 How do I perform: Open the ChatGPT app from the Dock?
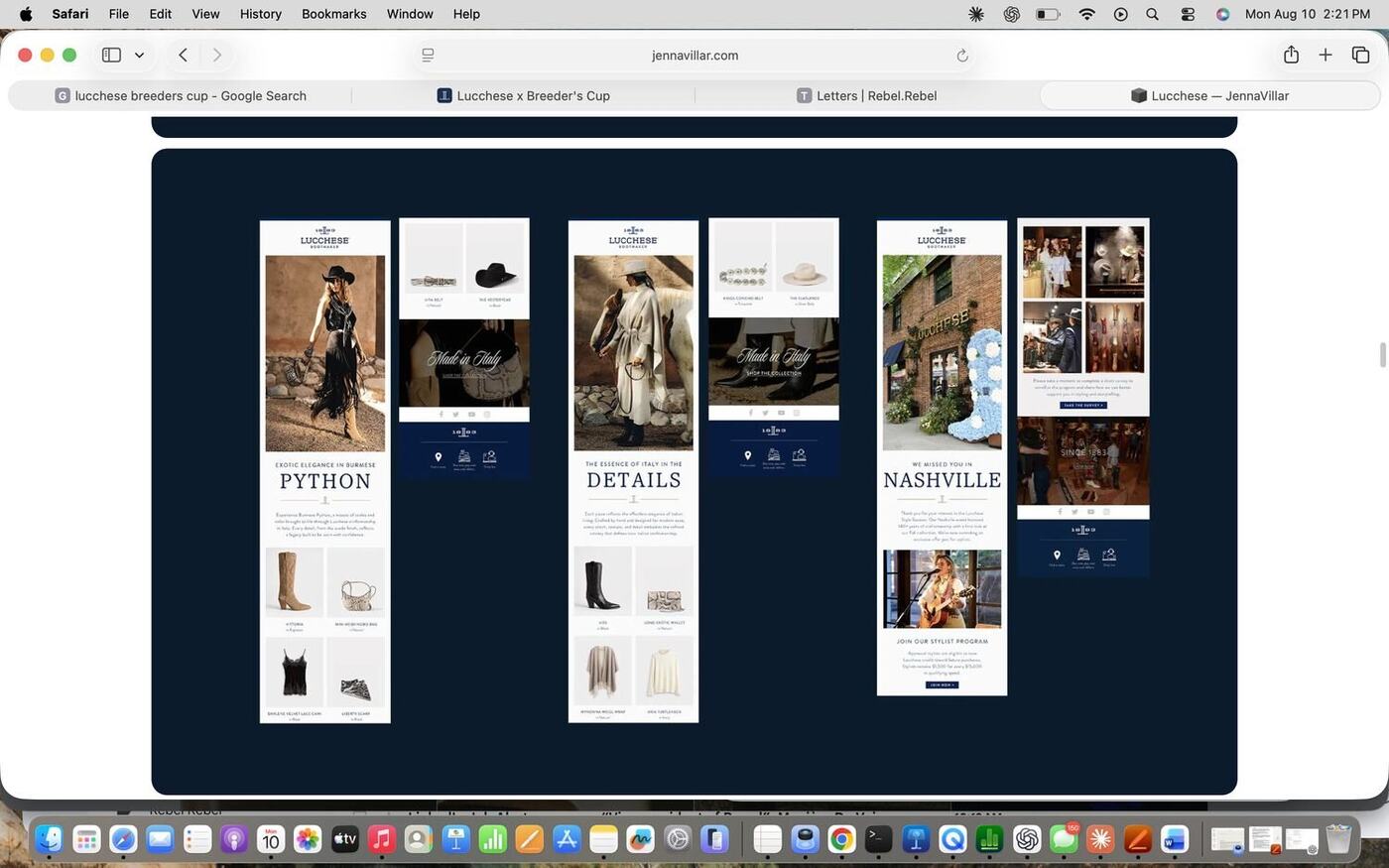pos(1027,840)
